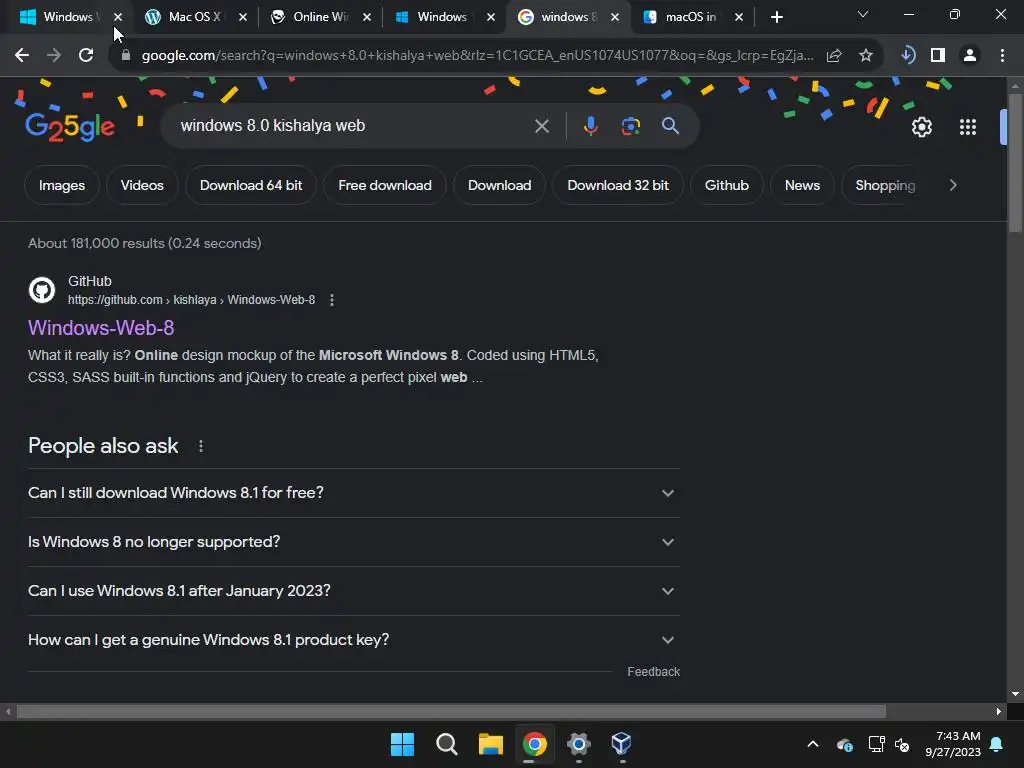Click the browser forward arrow
Screen dimensions: 1024x768
54,56
